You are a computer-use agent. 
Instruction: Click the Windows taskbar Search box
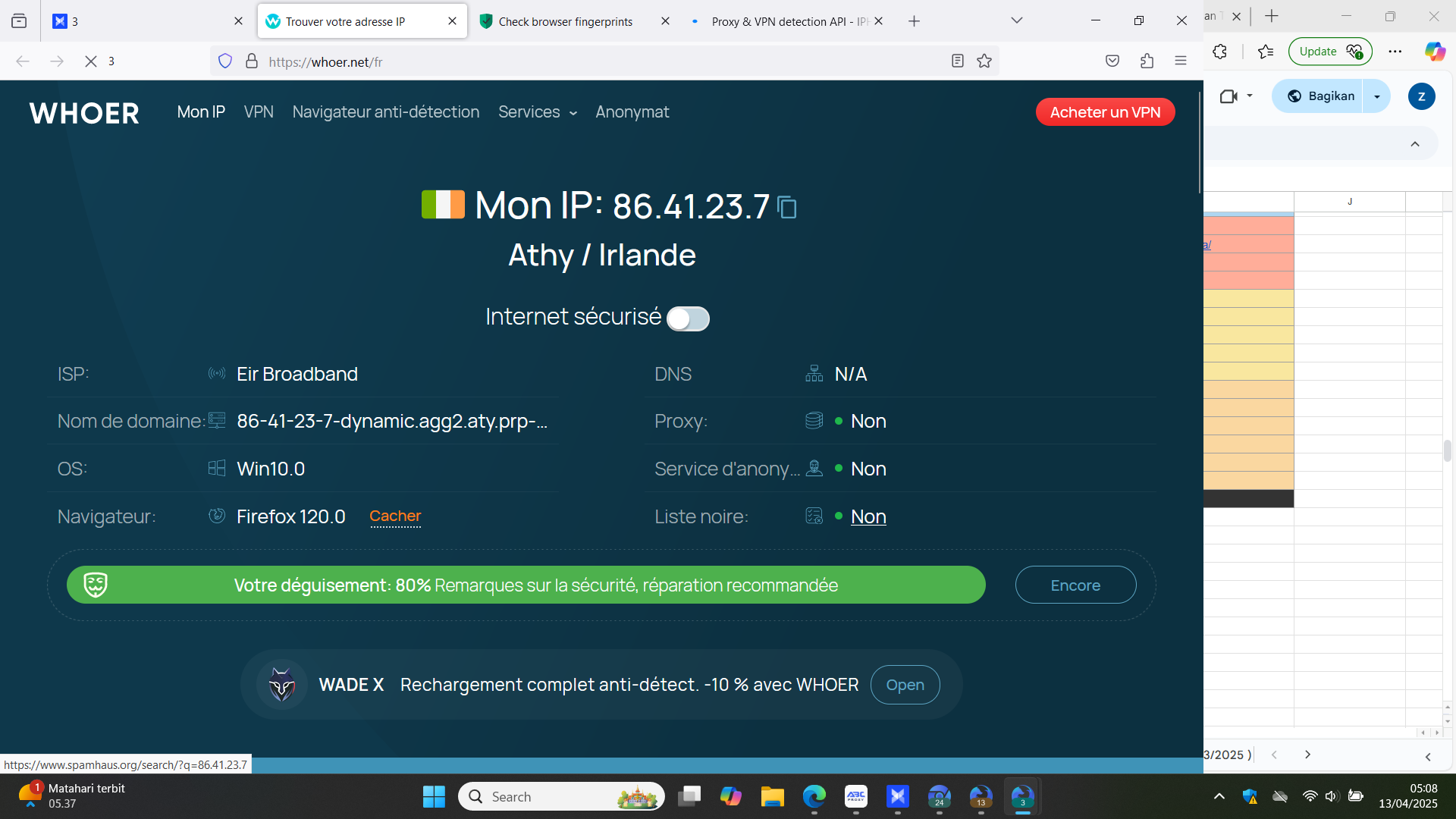point(561,796)
